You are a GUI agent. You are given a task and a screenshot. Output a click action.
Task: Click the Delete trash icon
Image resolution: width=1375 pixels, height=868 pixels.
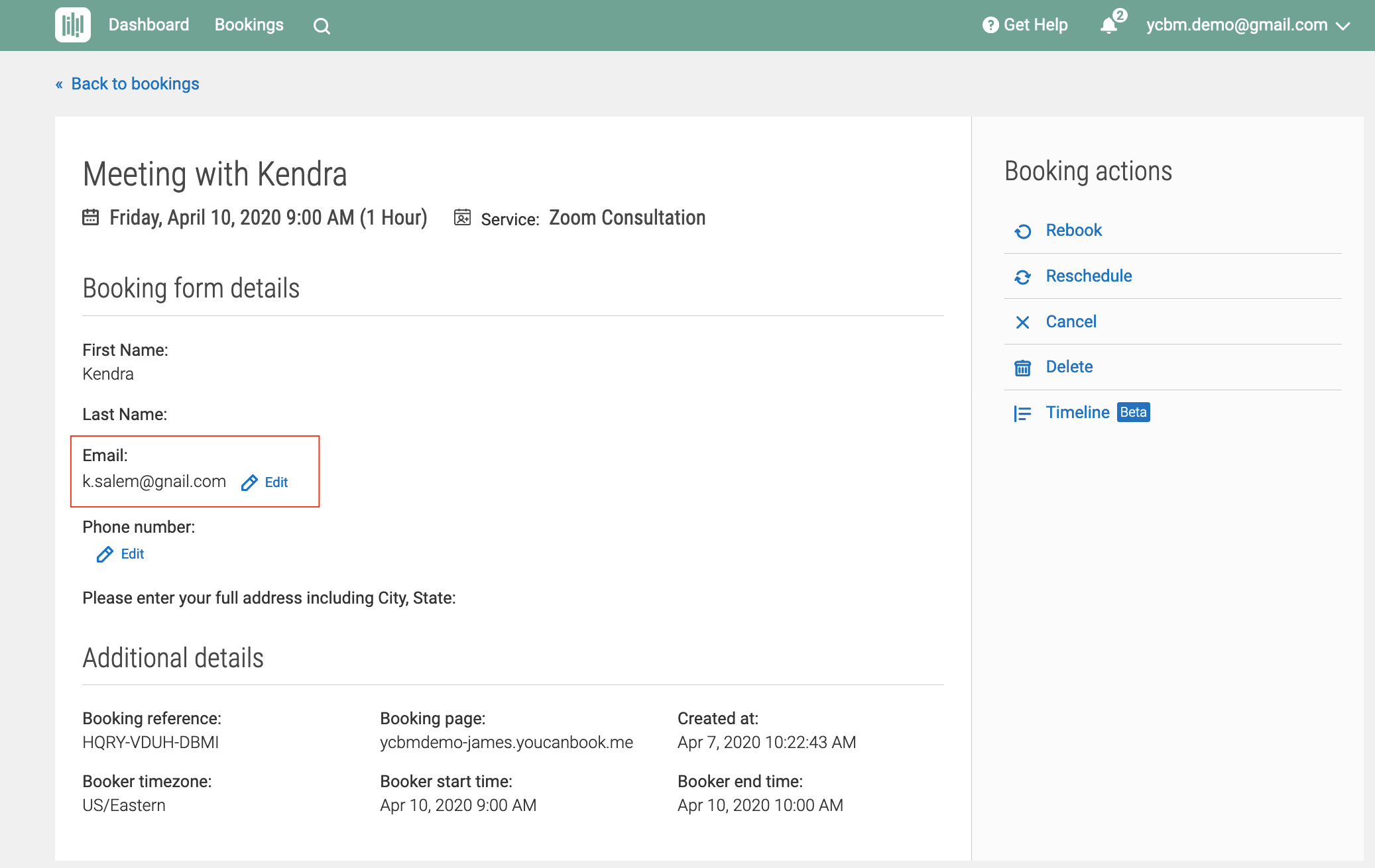click(1023, 368)
